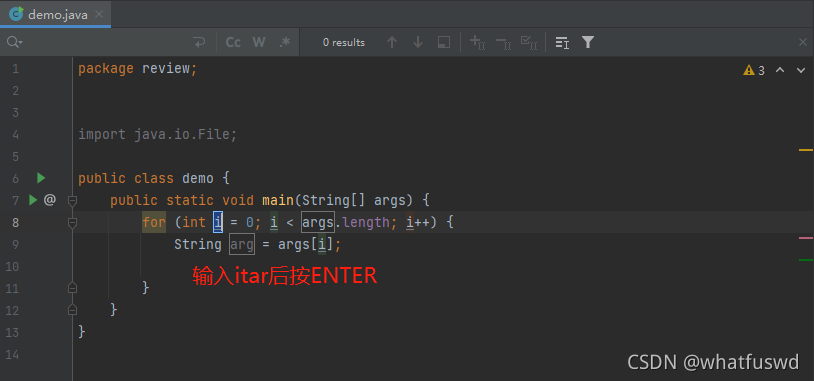This screenshot has width=814, height=381.
Task: Select all occurrences icon
Action: click(529, 43)
